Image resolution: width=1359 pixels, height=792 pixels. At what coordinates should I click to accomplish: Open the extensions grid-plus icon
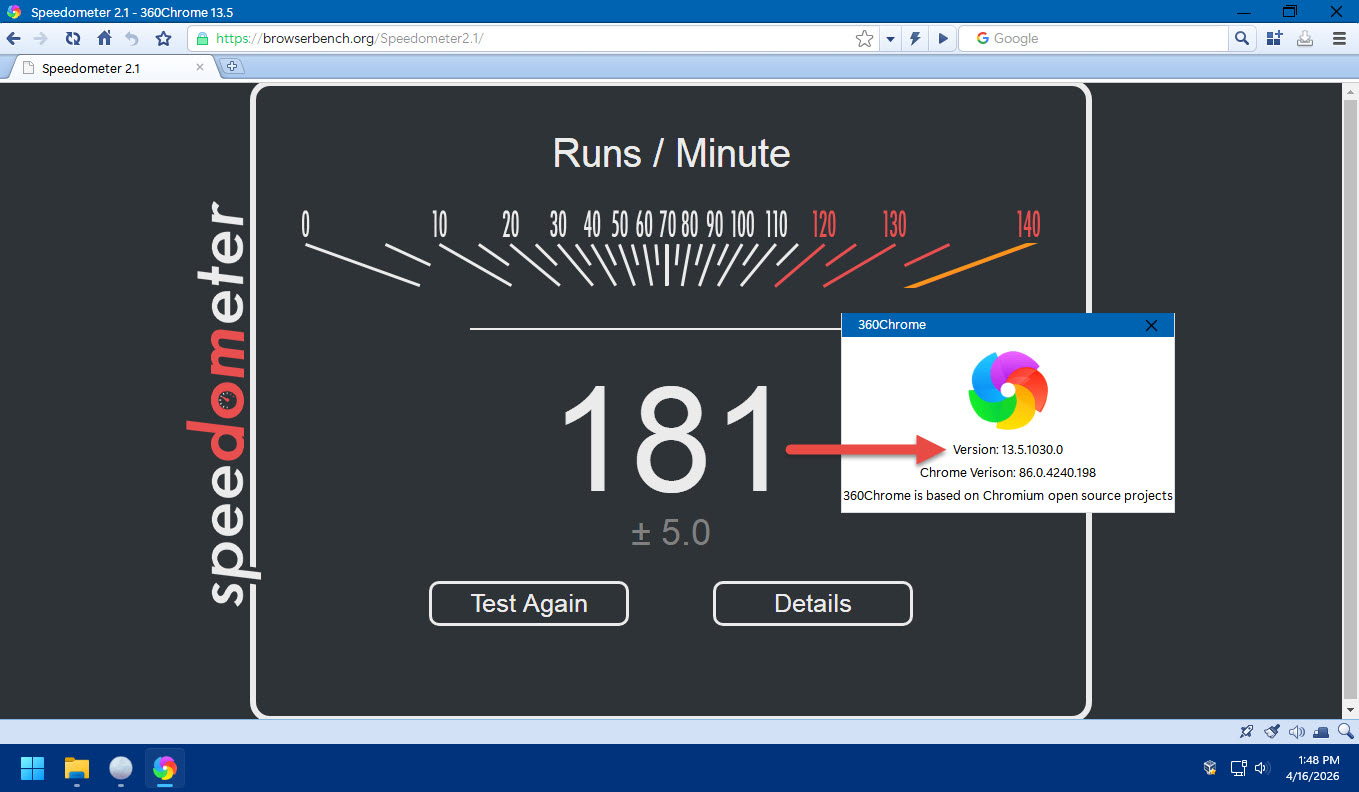coord(1274,39)
